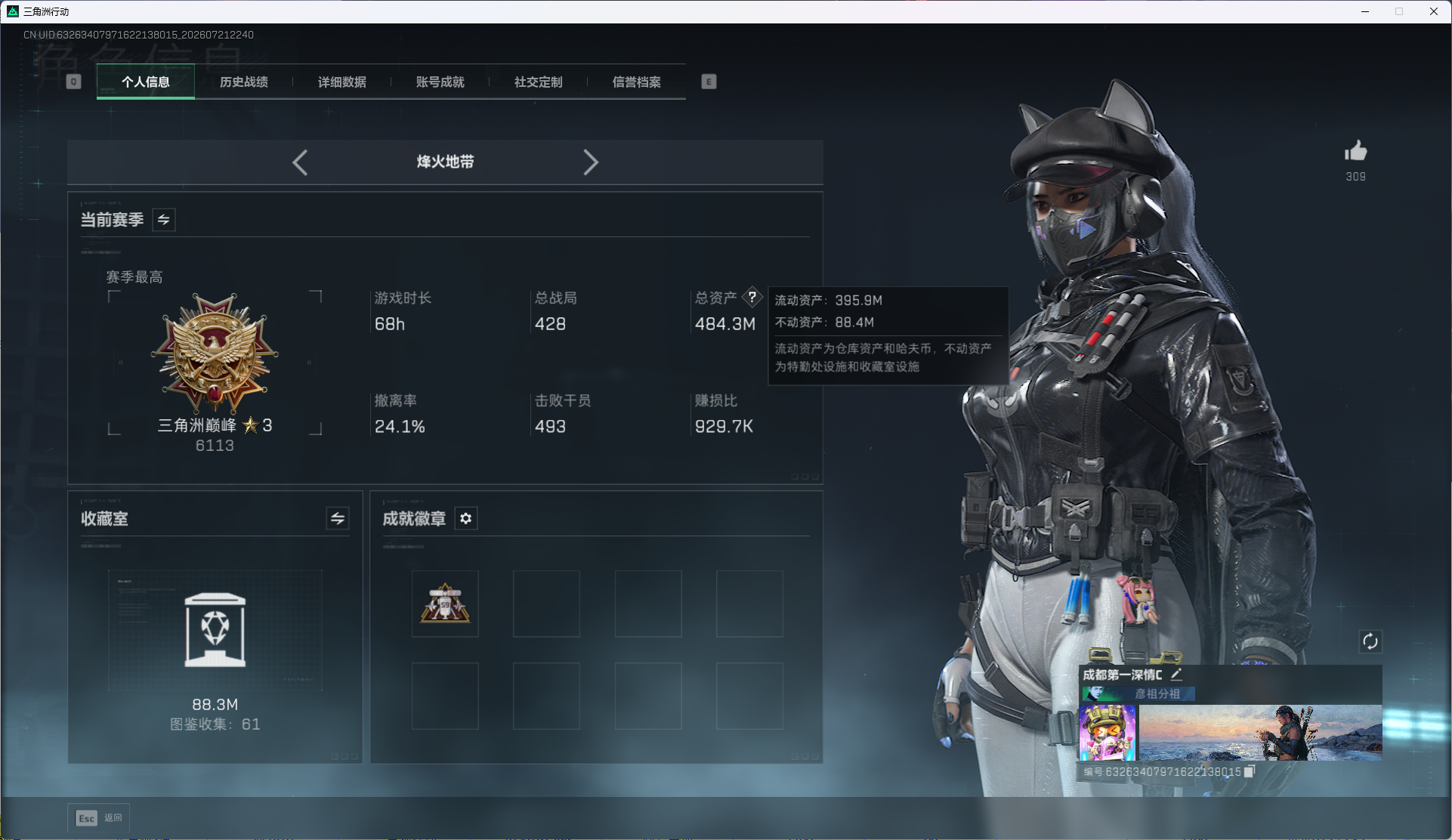Click the player avatar on the name card
Screen dimensions: 1452x840
pyautogui.click(x=1108, y=733)
